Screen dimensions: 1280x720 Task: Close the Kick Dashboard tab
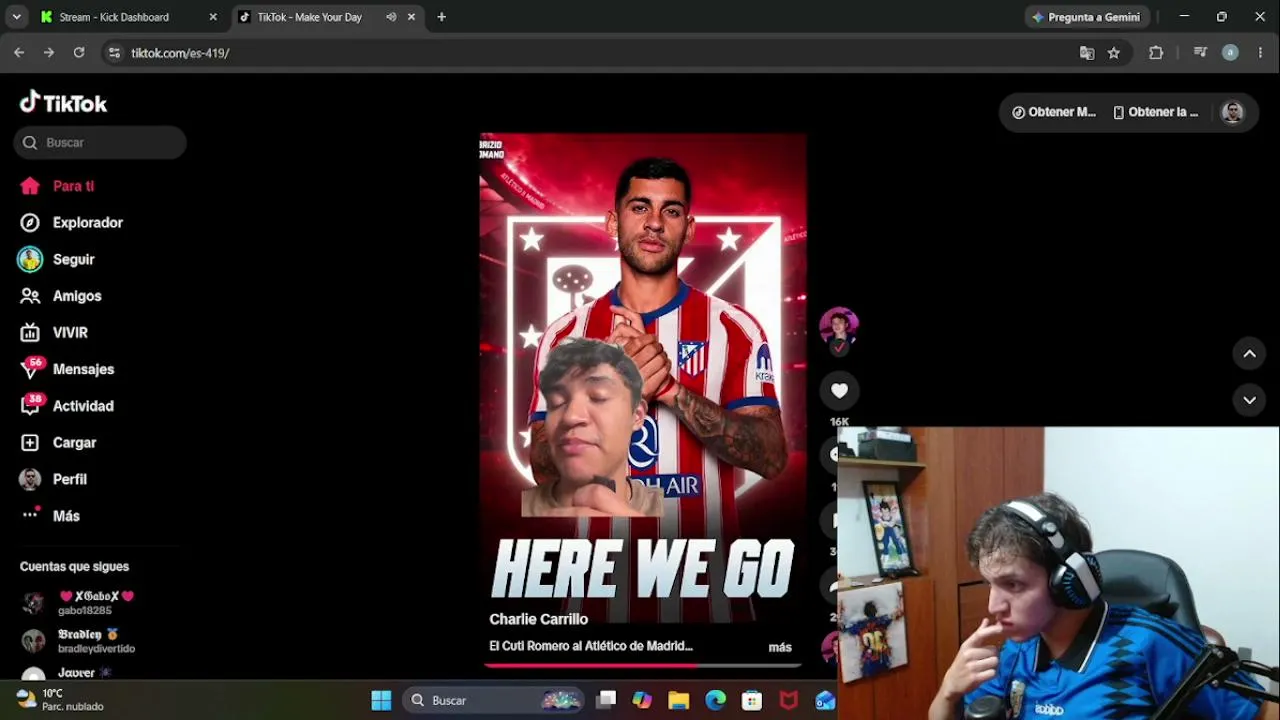(212, 17)
